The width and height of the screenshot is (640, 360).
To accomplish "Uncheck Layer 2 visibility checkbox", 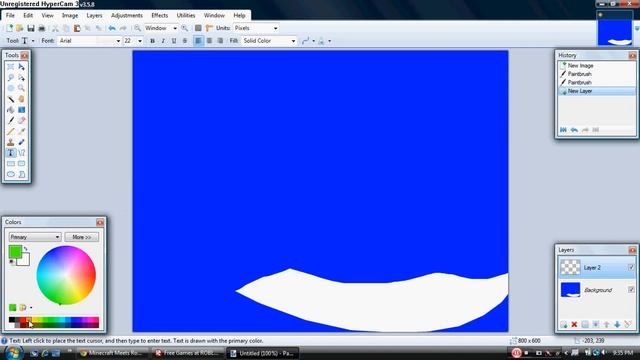I will point(631,267).
